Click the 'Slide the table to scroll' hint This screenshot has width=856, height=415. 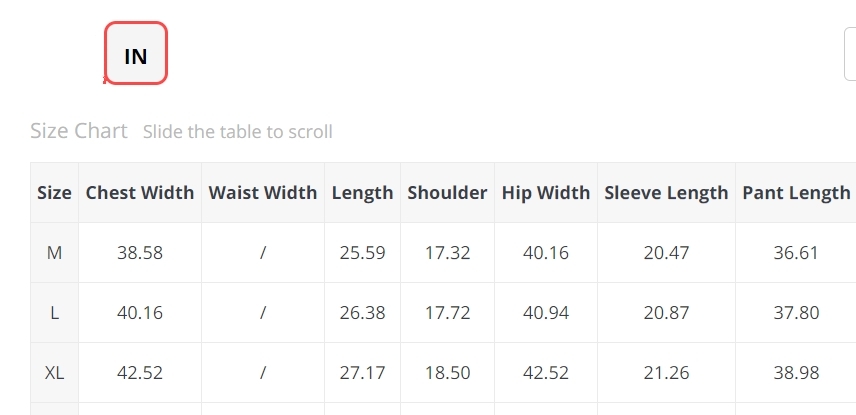(237, 132)
